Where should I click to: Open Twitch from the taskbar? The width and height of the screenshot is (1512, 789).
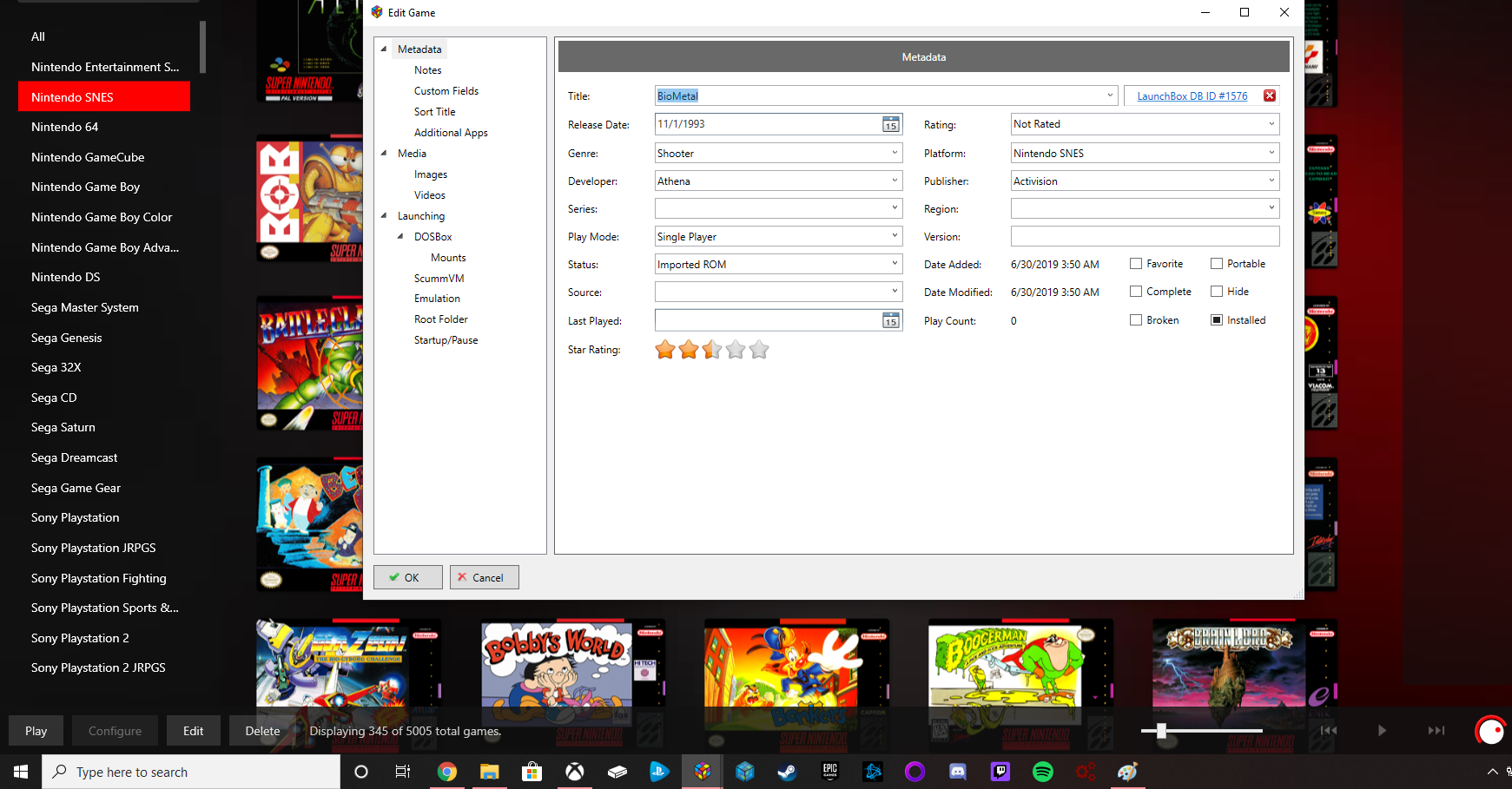1000,772
